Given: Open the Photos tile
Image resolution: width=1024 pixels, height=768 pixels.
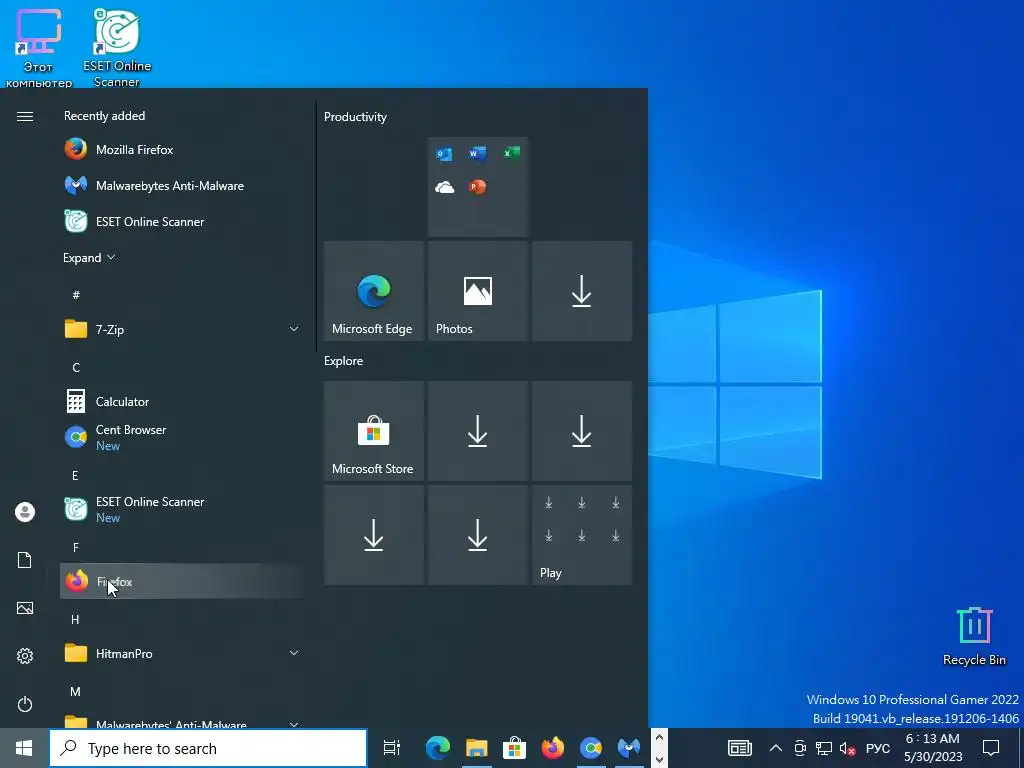Looking at the screenshot, I should click(x=477, y=291).
